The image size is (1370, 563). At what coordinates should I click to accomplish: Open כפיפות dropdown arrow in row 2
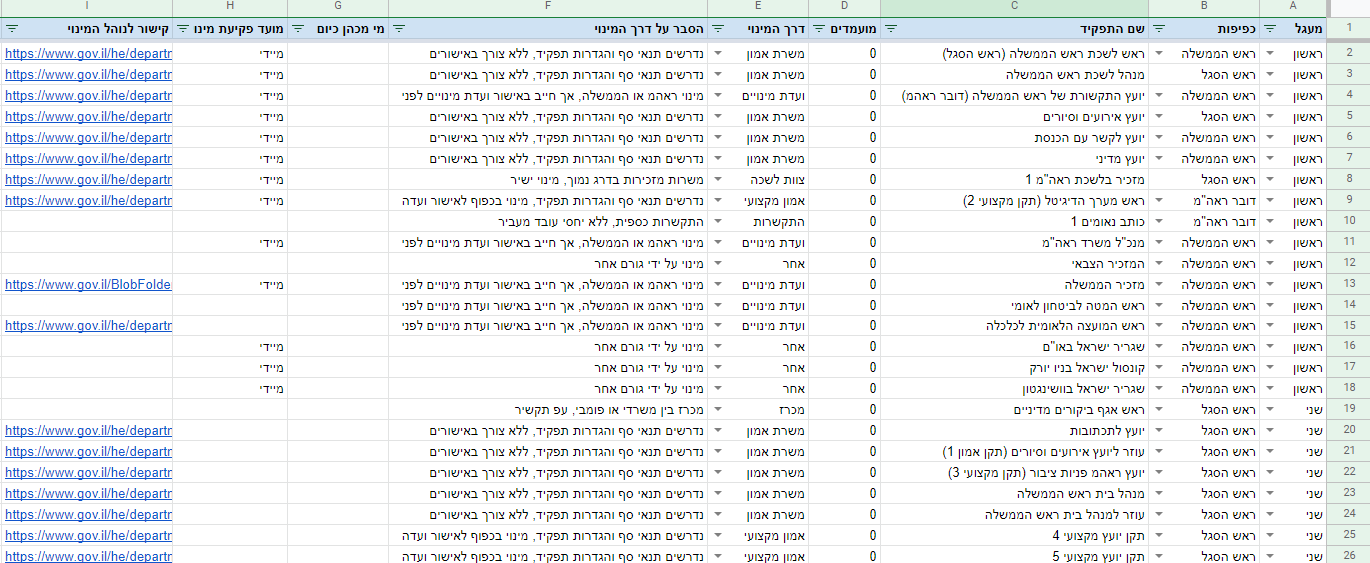1159,53
